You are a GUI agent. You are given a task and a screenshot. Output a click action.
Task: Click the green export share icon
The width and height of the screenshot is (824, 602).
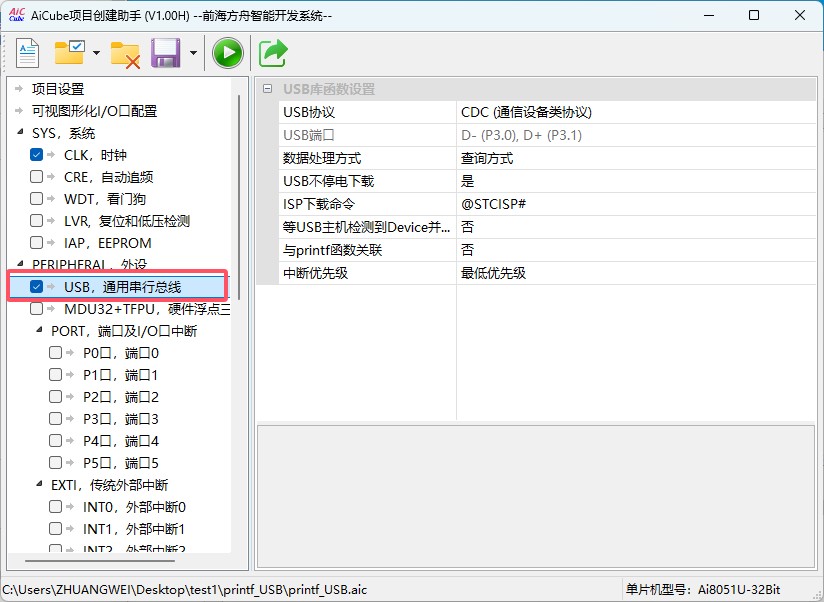pyautogui.click(x=273, y=53)
